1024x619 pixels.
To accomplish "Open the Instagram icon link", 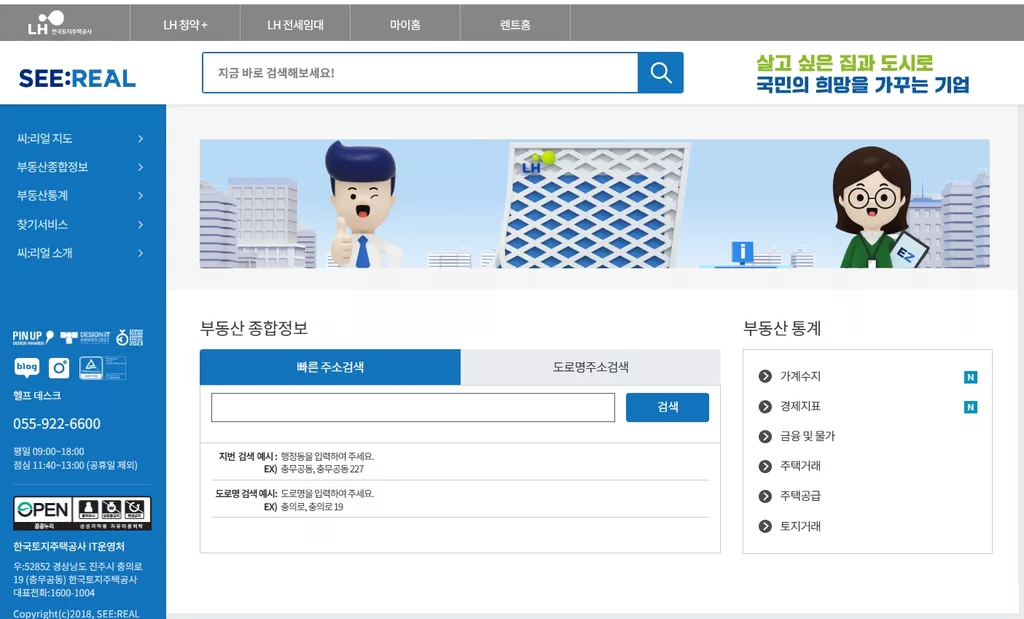I will (59, 368).
